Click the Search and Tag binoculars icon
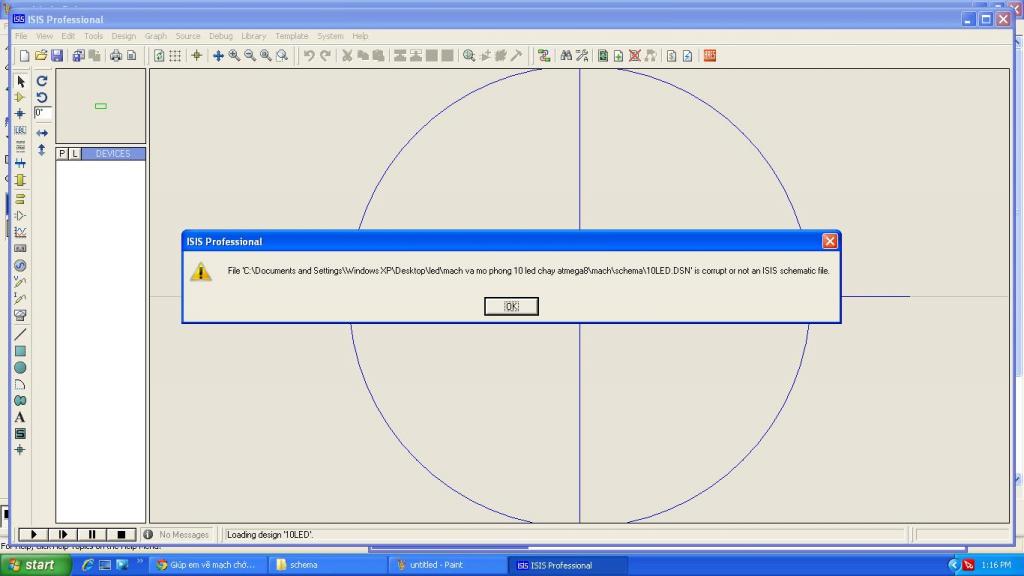This screenshot has width=1024, height=576. point(566,56)
